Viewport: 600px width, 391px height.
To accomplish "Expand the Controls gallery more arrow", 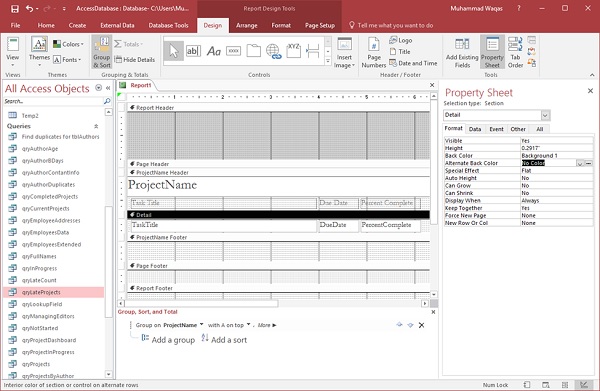I will pyautogui.click(x=328, y=61).
